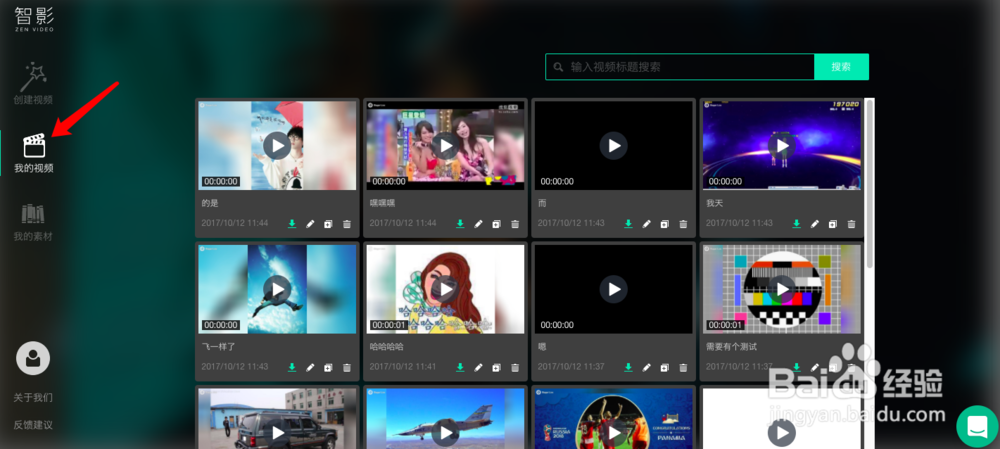Select 我的视频 clapperboard in sidebar
The image size is (1000, 449).
tap(34, 153)
